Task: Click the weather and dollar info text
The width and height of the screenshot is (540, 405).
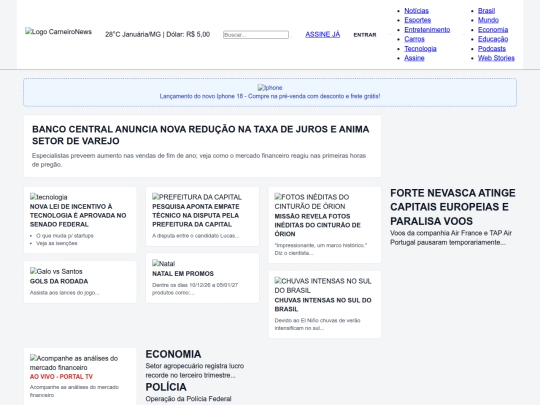Action: point(157,34)
